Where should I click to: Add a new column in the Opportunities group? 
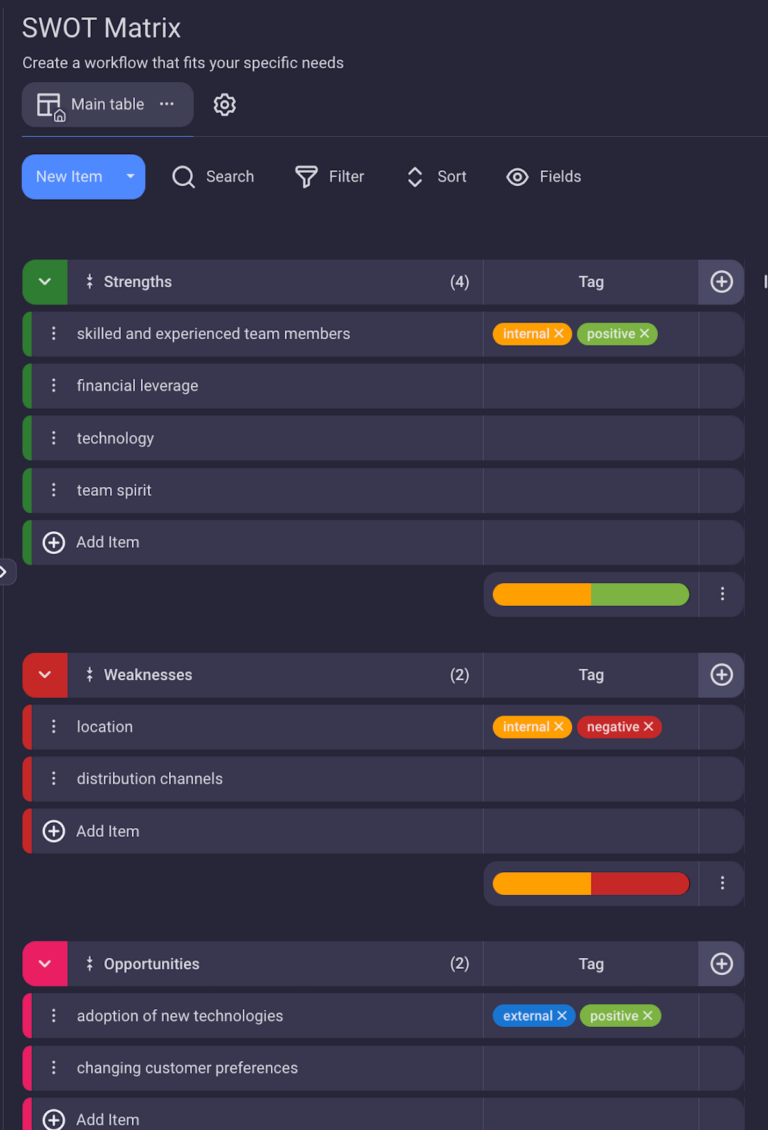coord(721,963)
